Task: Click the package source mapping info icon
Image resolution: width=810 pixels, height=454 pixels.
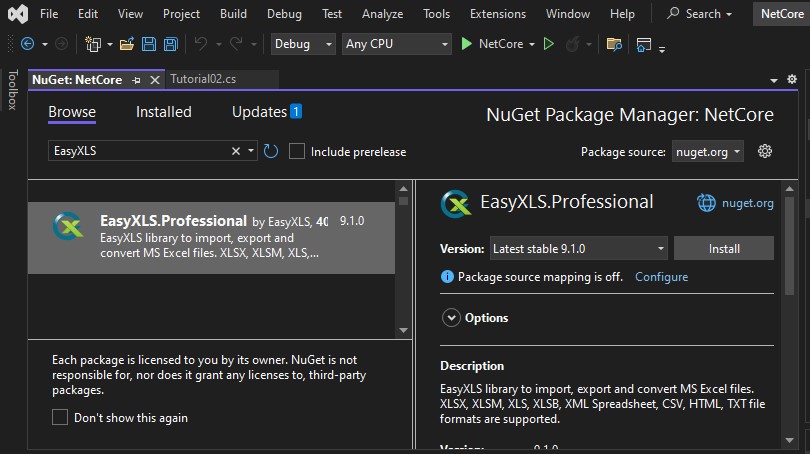Action: tap(447, 277)
